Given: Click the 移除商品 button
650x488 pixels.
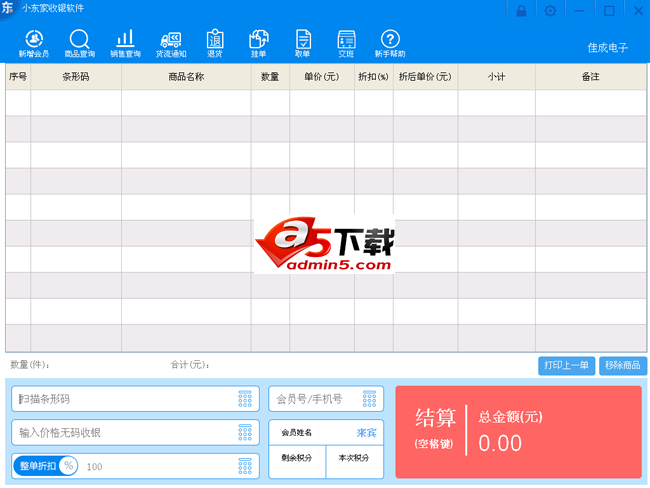Looking at the screenshot, I should coord(623,366).
